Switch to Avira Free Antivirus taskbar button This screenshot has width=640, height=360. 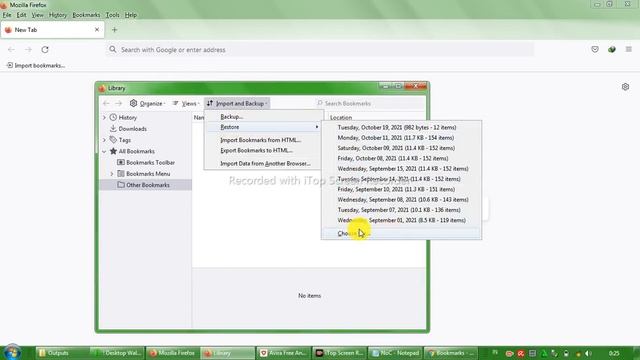(x=283, y=353)
